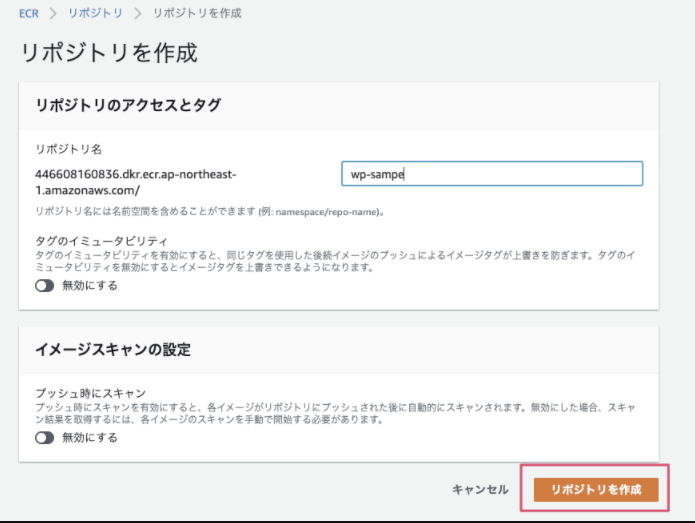This screenshot has height=523, width=695.
Task: Click the リポジトリ名 field label
Action: pos(68,149)
